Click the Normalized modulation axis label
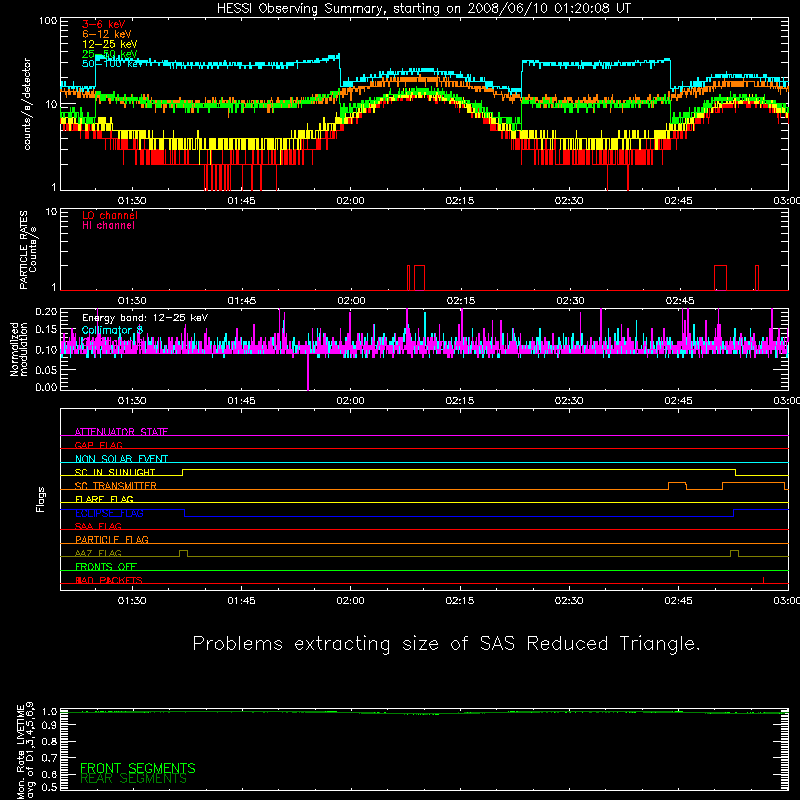The width and height of the screenshot is (800, 800). (x=18, y=349)
